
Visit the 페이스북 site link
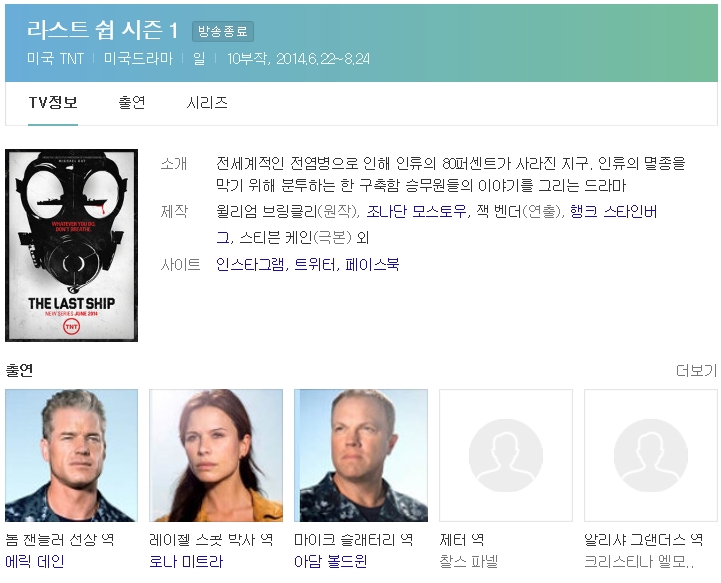(372, 264)
